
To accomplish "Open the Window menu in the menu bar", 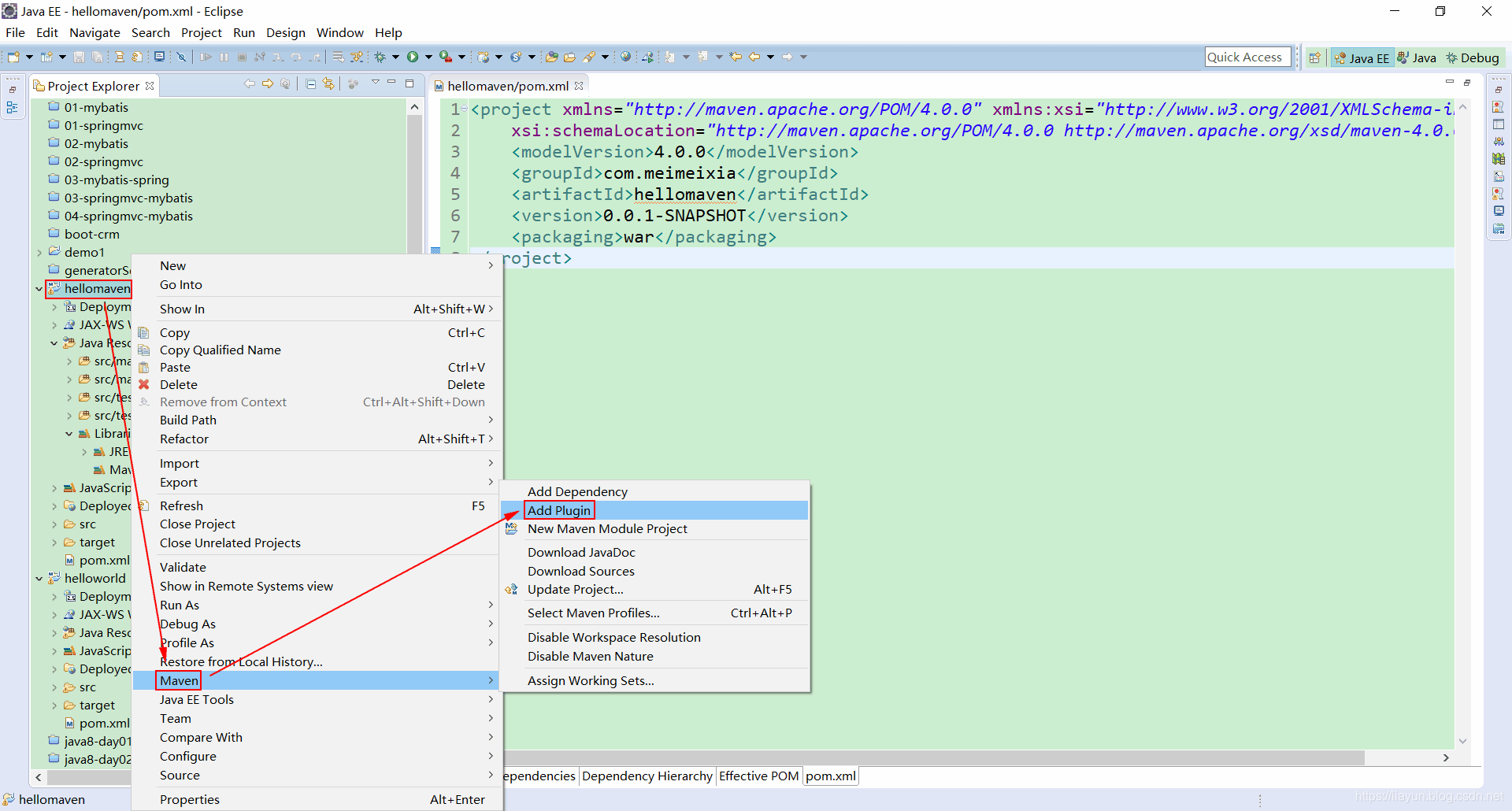I will 339,32.
